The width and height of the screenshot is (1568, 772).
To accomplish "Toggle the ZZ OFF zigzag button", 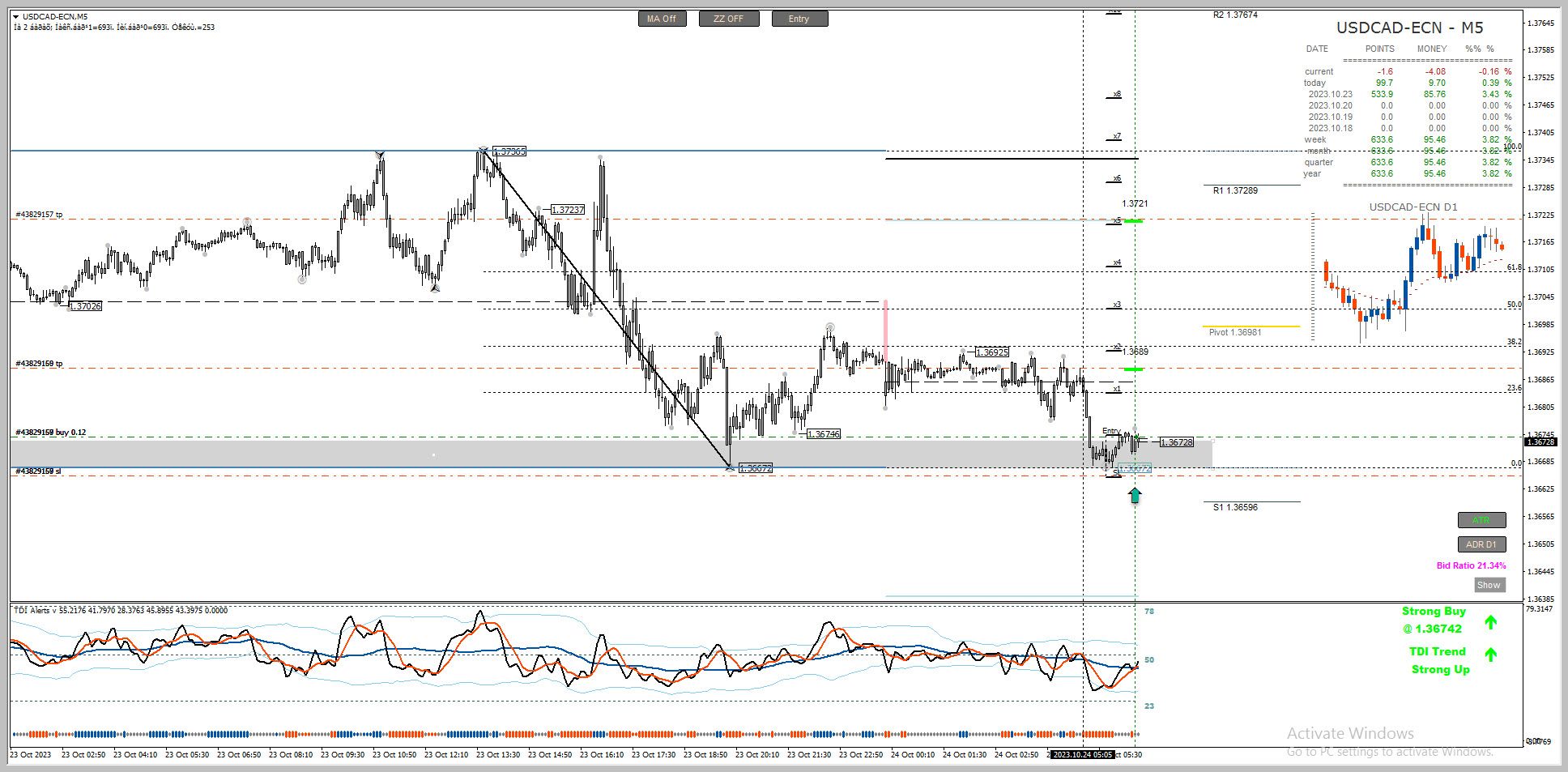I will [x=729, y=19].
